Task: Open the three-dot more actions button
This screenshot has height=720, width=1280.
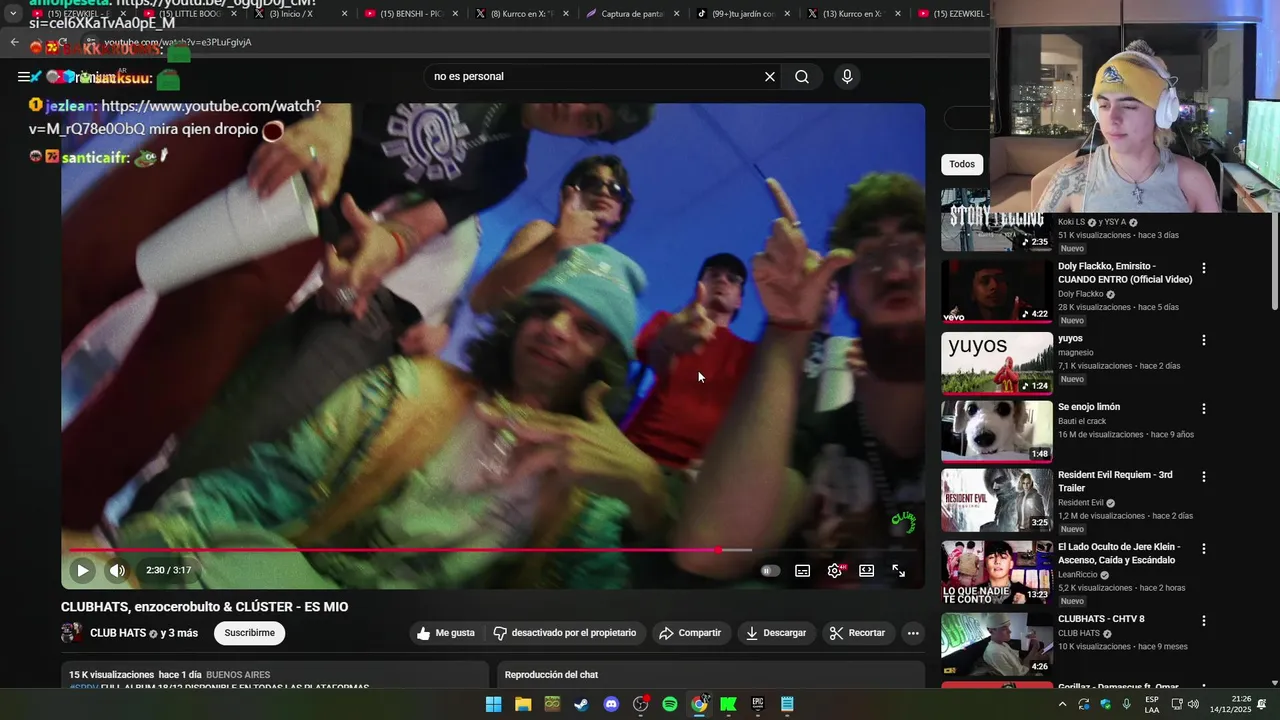Action: [912, 633]
